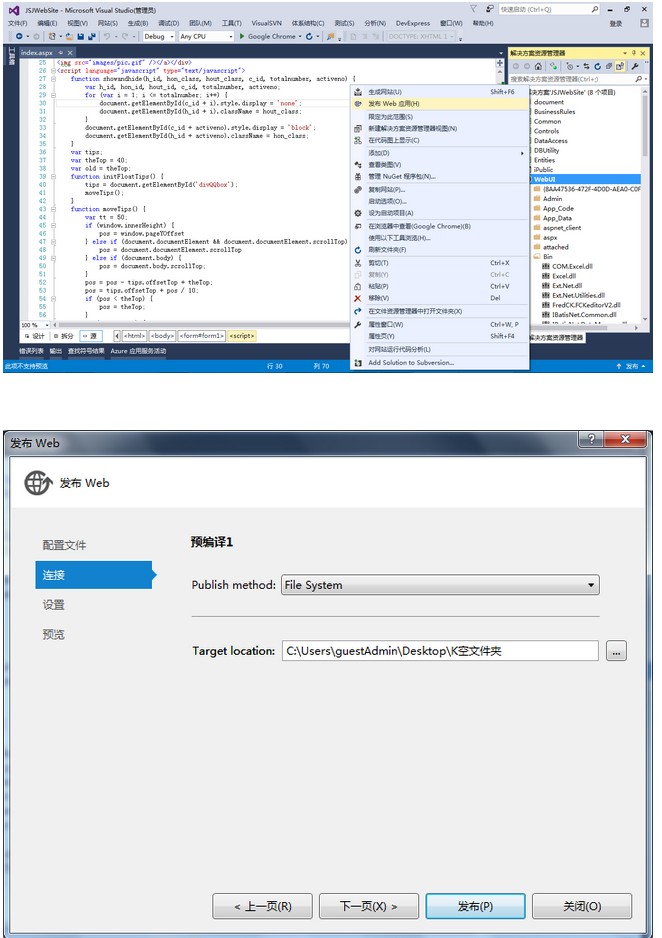Click the feedback icon next to Quick Launch
The width and height of the screenshot is (662, 938).
[x=489, y=9]
